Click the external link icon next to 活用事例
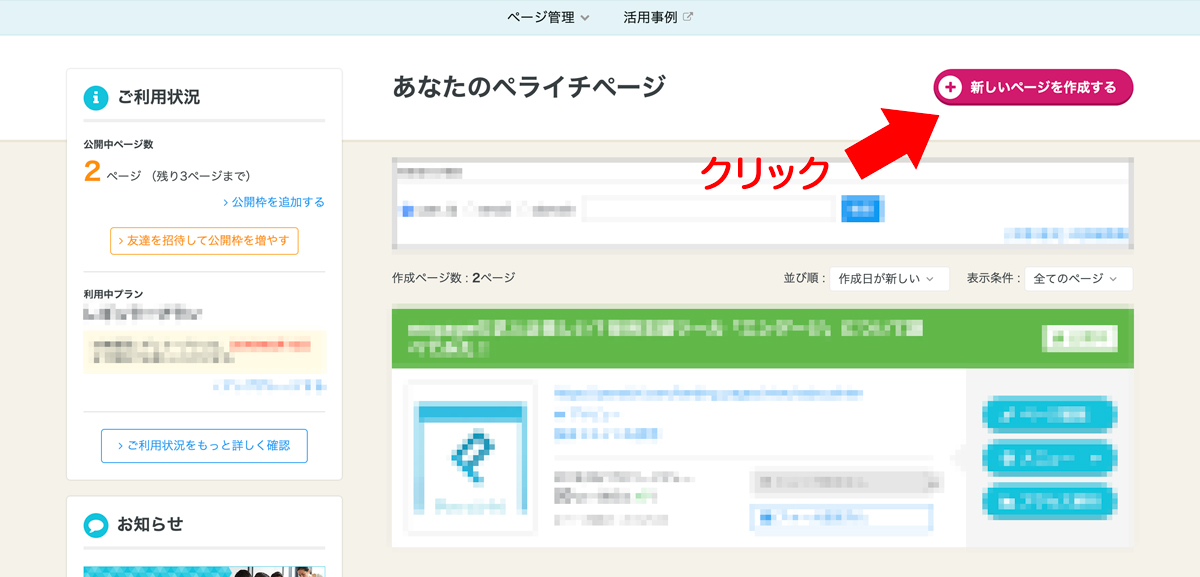This screenshot has width=1200, height=577. click(x=688, y=17)
